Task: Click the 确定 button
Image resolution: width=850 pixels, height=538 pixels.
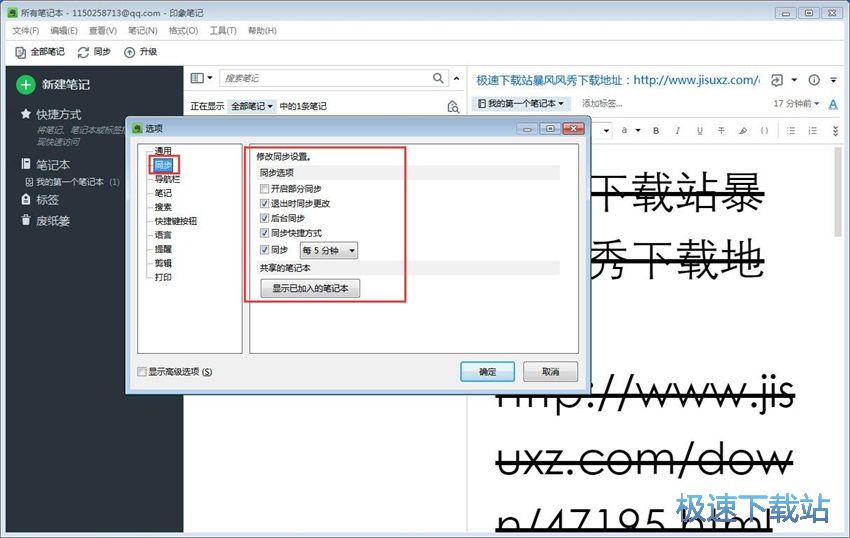Action: point(487,372)
